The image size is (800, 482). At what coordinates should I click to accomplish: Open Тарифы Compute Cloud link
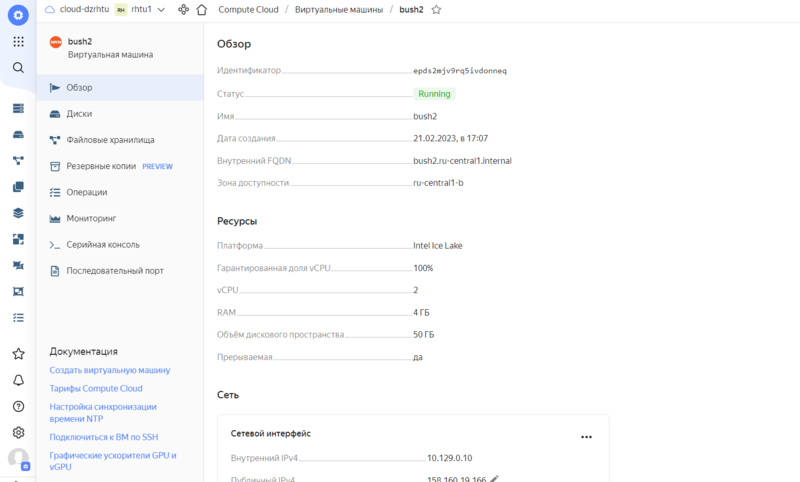point(96,389)
